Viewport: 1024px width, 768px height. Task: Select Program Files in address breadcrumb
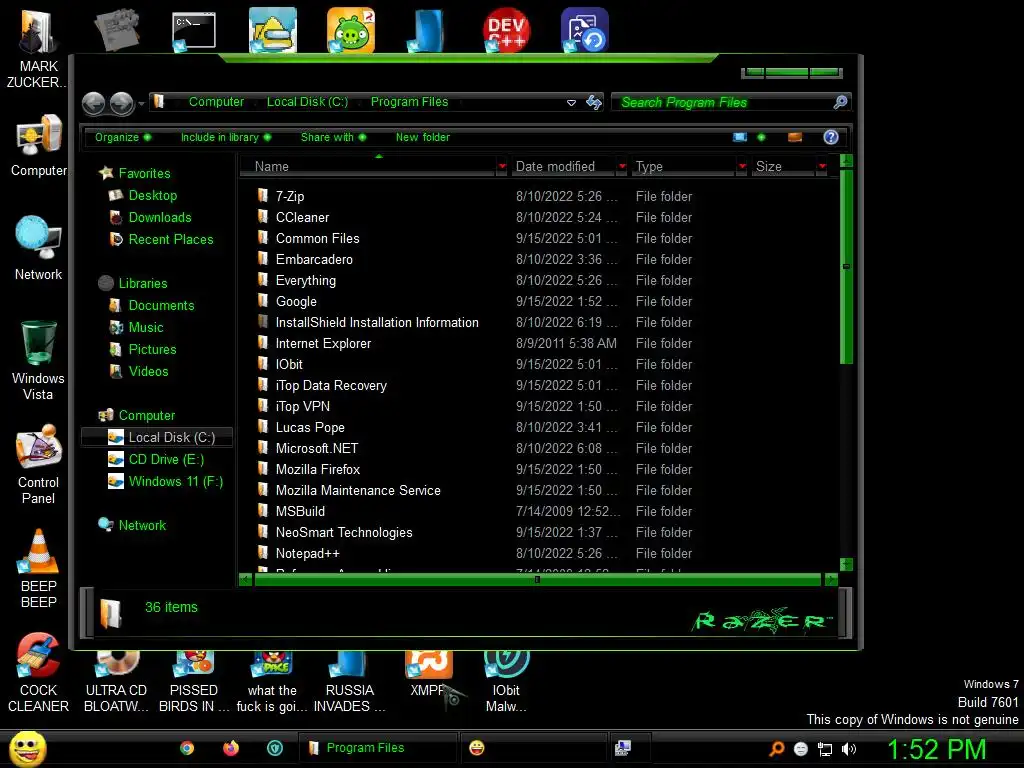(409, 102)
